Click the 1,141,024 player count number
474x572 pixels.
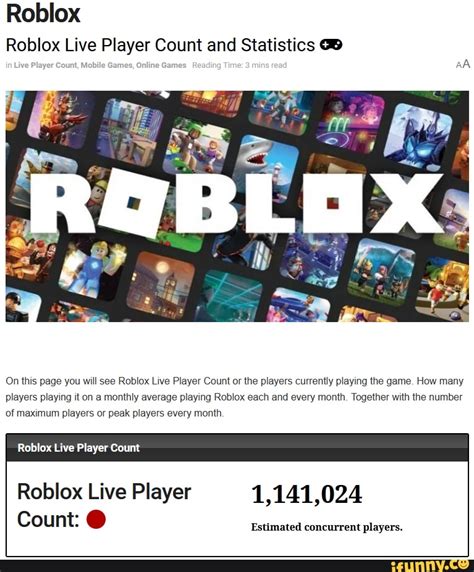[307, 494]
